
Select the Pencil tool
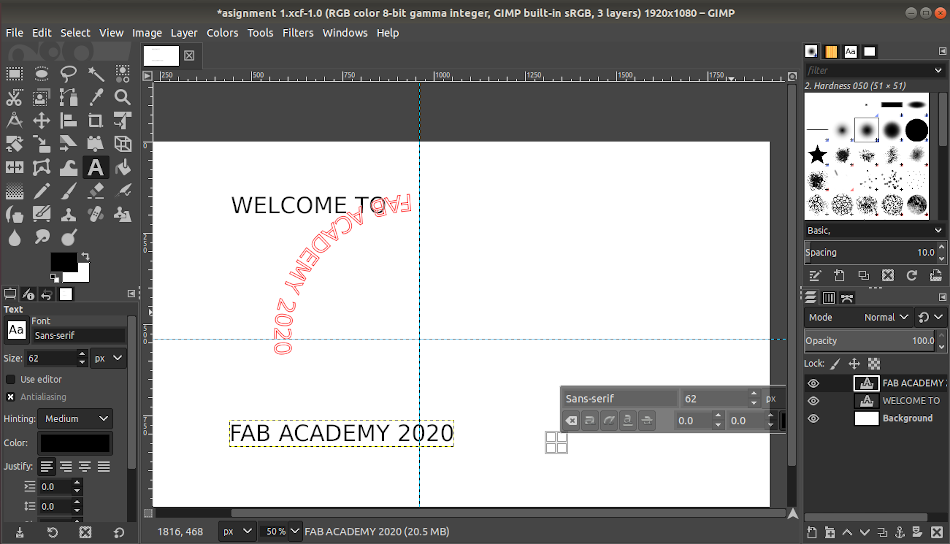(41, 191)
